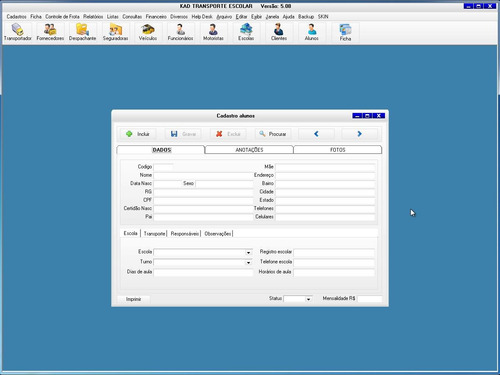Viewport: 500px width, 375px height.
Task: Click the Procurar search button
Action: (273, 134)
